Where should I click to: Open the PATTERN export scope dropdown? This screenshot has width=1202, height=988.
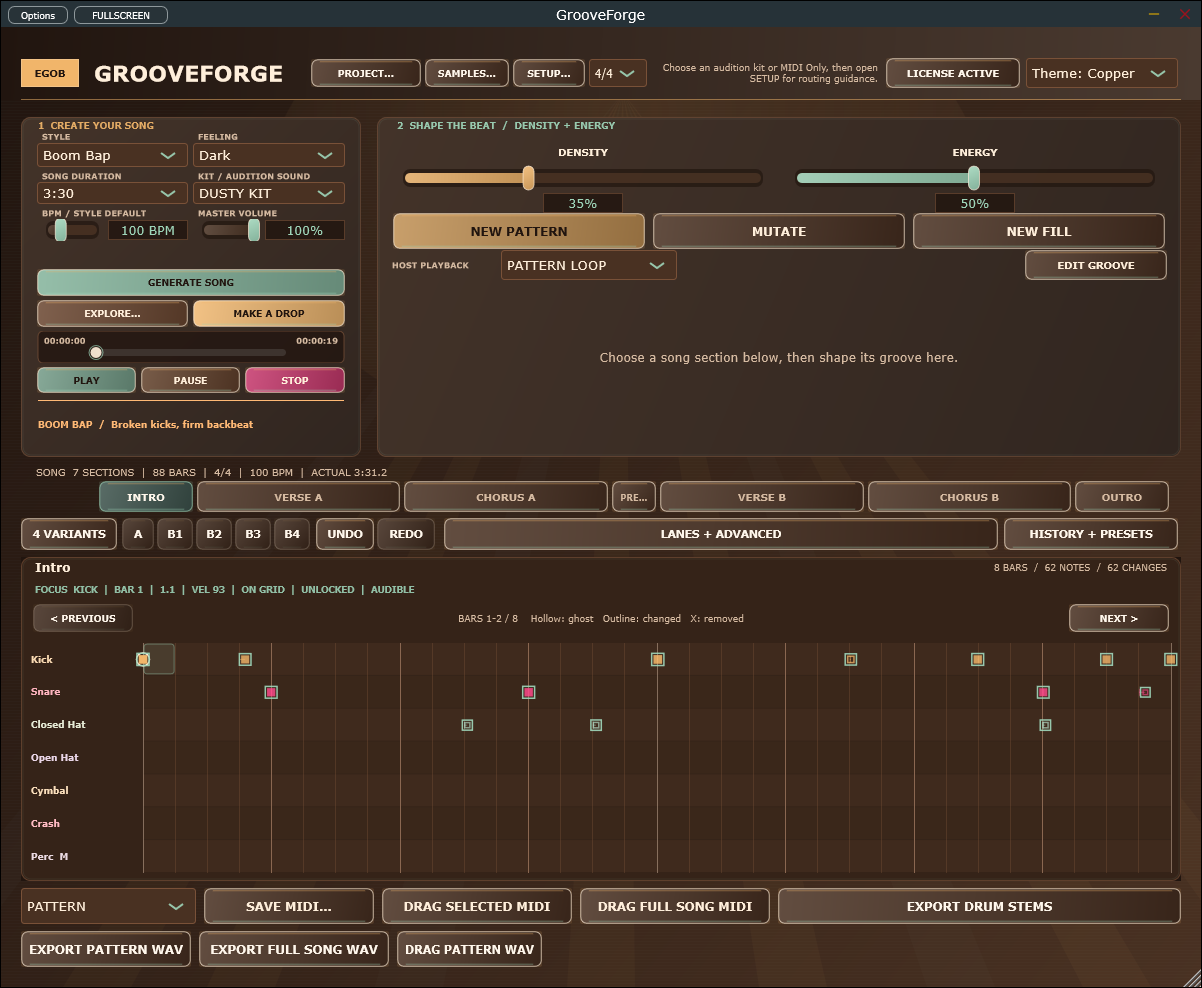coord(108,906)
